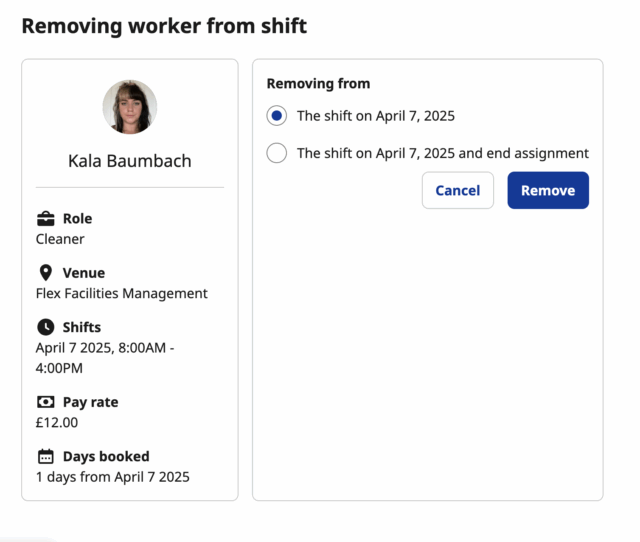Click the 'Removing worker from shift' heading
The image size is (640, 542).
point(164,26)
